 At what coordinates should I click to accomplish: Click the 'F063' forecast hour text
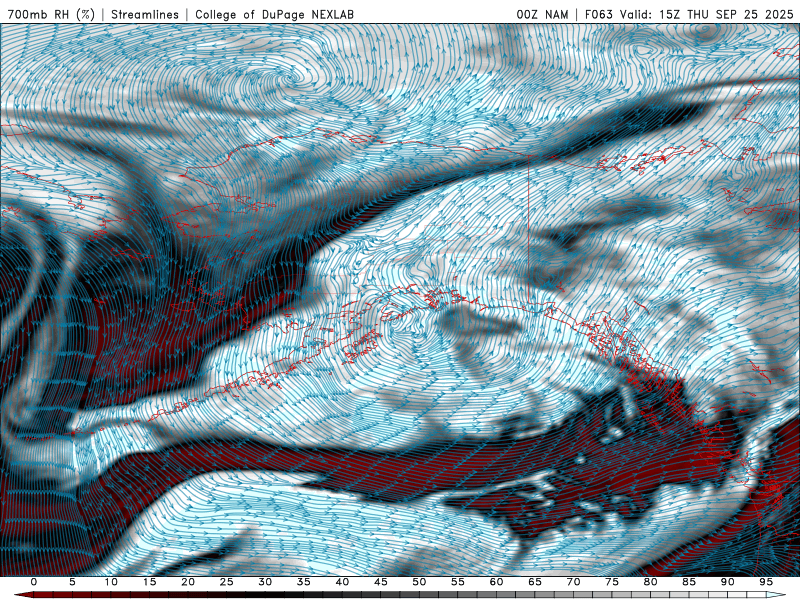(598, 14)
